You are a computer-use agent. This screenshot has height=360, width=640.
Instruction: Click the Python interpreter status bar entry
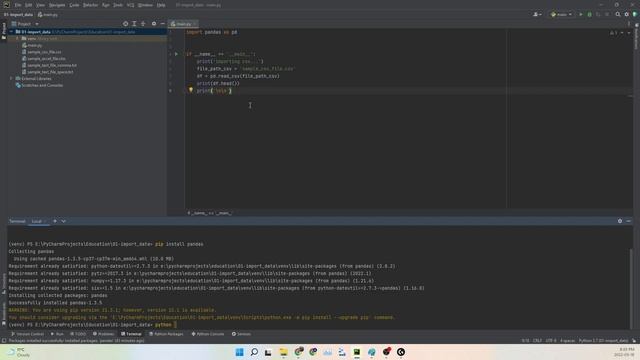(603, 340)
